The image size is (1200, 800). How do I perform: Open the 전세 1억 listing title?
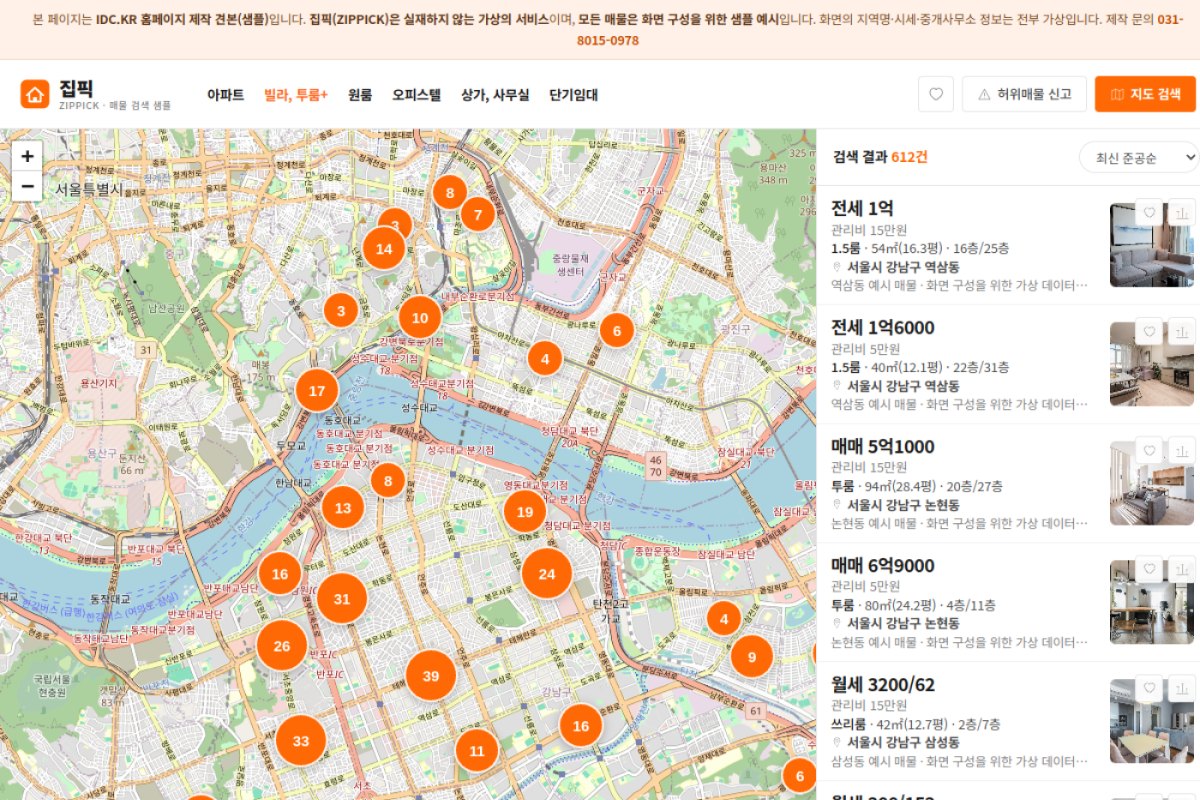coord(862,208)
